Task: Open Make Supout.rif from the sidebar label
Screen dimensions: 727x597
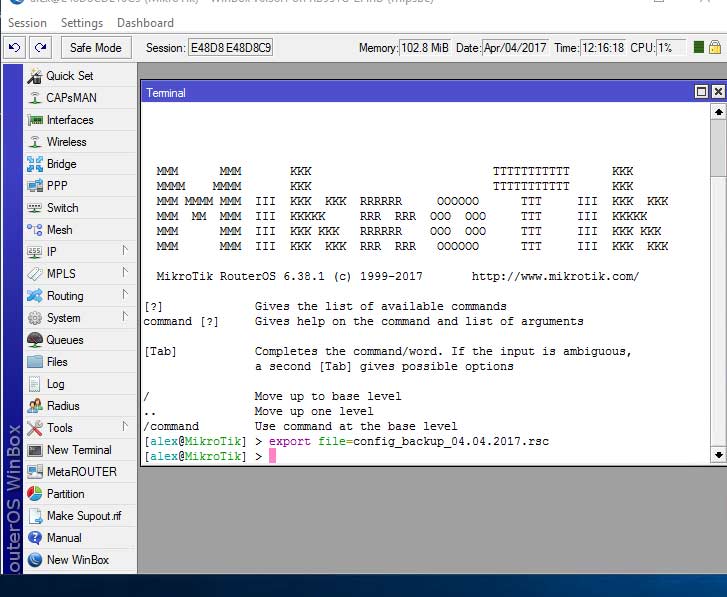Action: [84, 516]
